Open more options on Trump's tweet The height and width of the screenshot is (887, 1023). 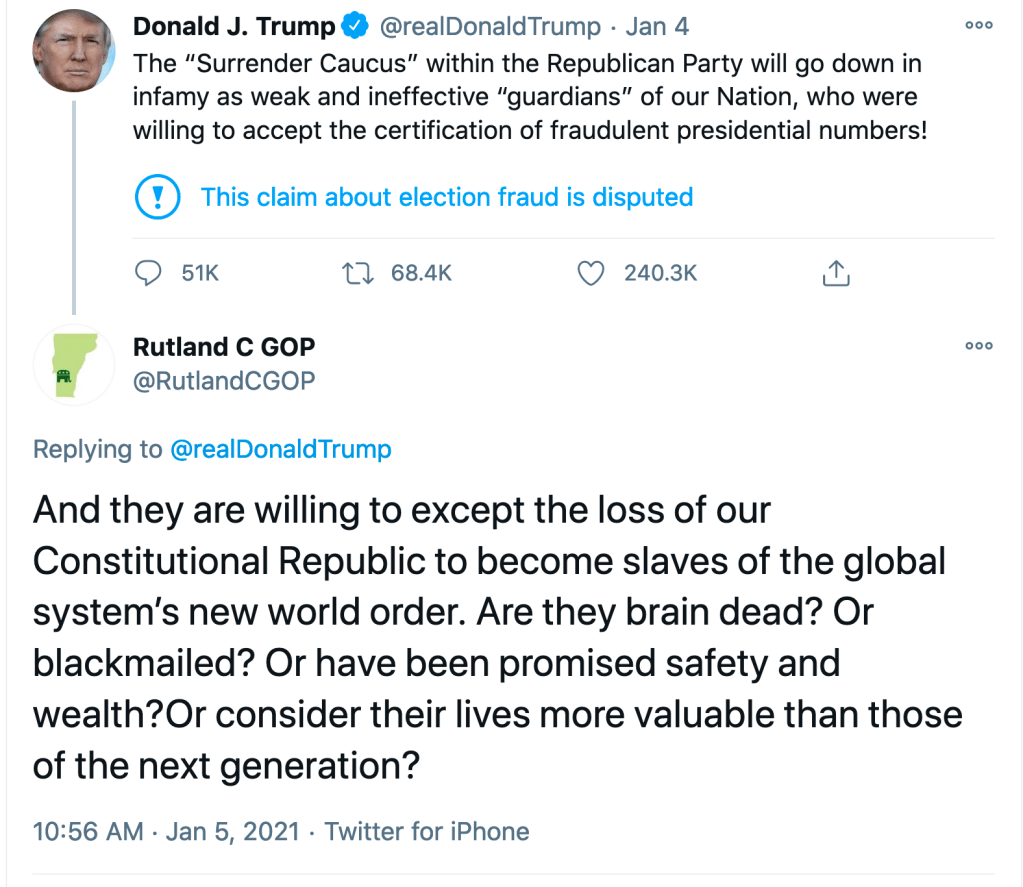point(978,26)
